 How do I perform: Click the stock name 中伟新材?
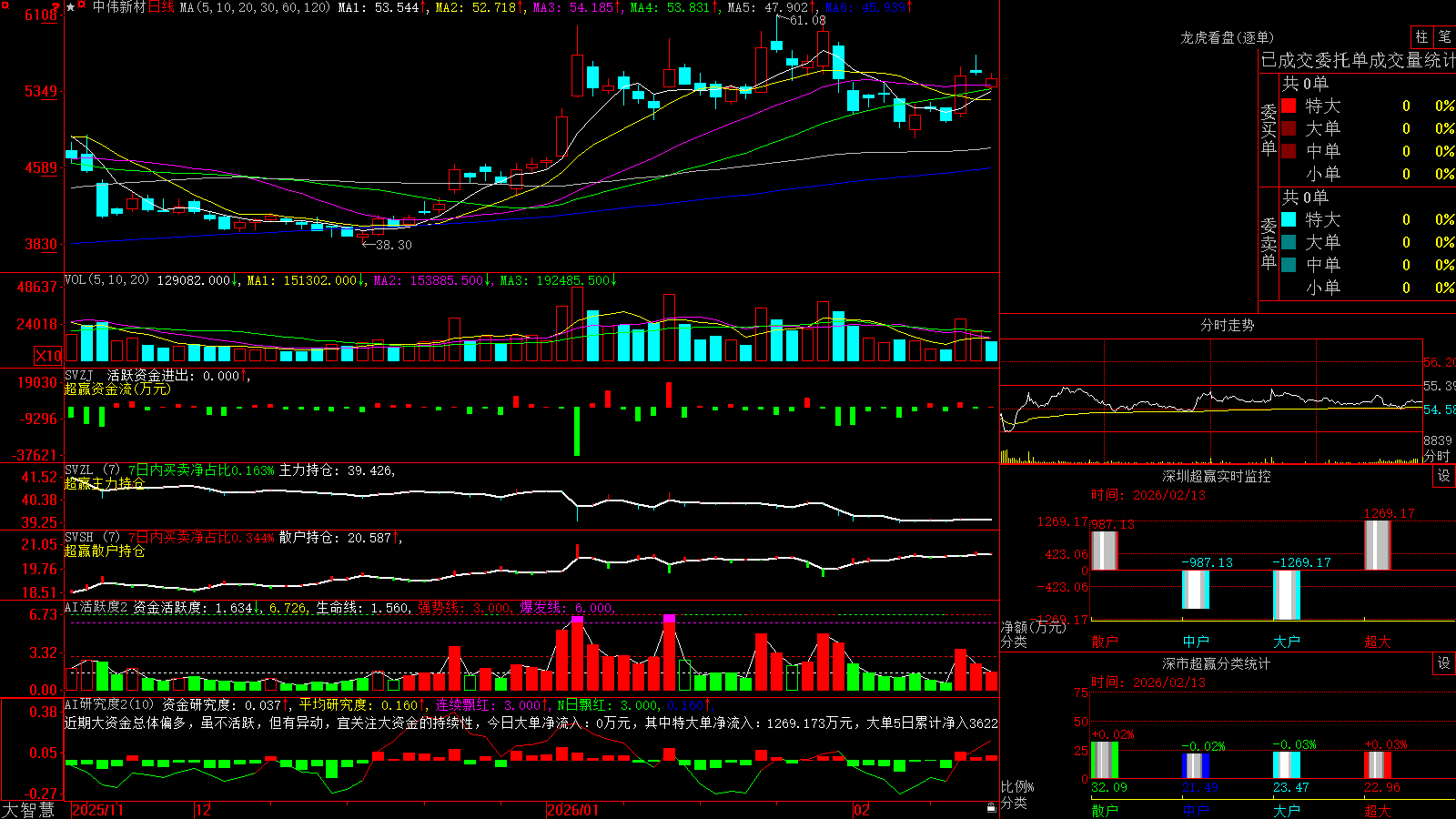tap(119, 7)
